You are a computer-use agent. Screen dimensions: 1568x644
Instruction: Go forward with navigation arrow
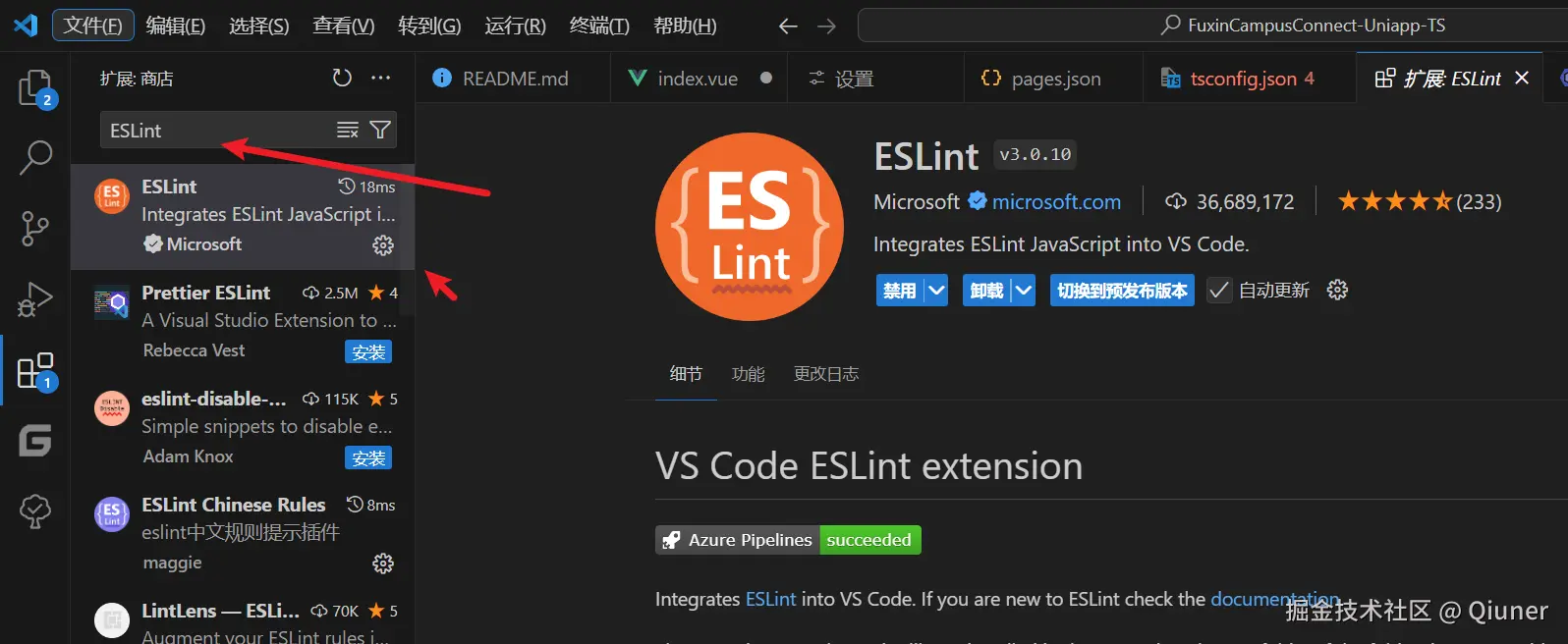point(826,27)
